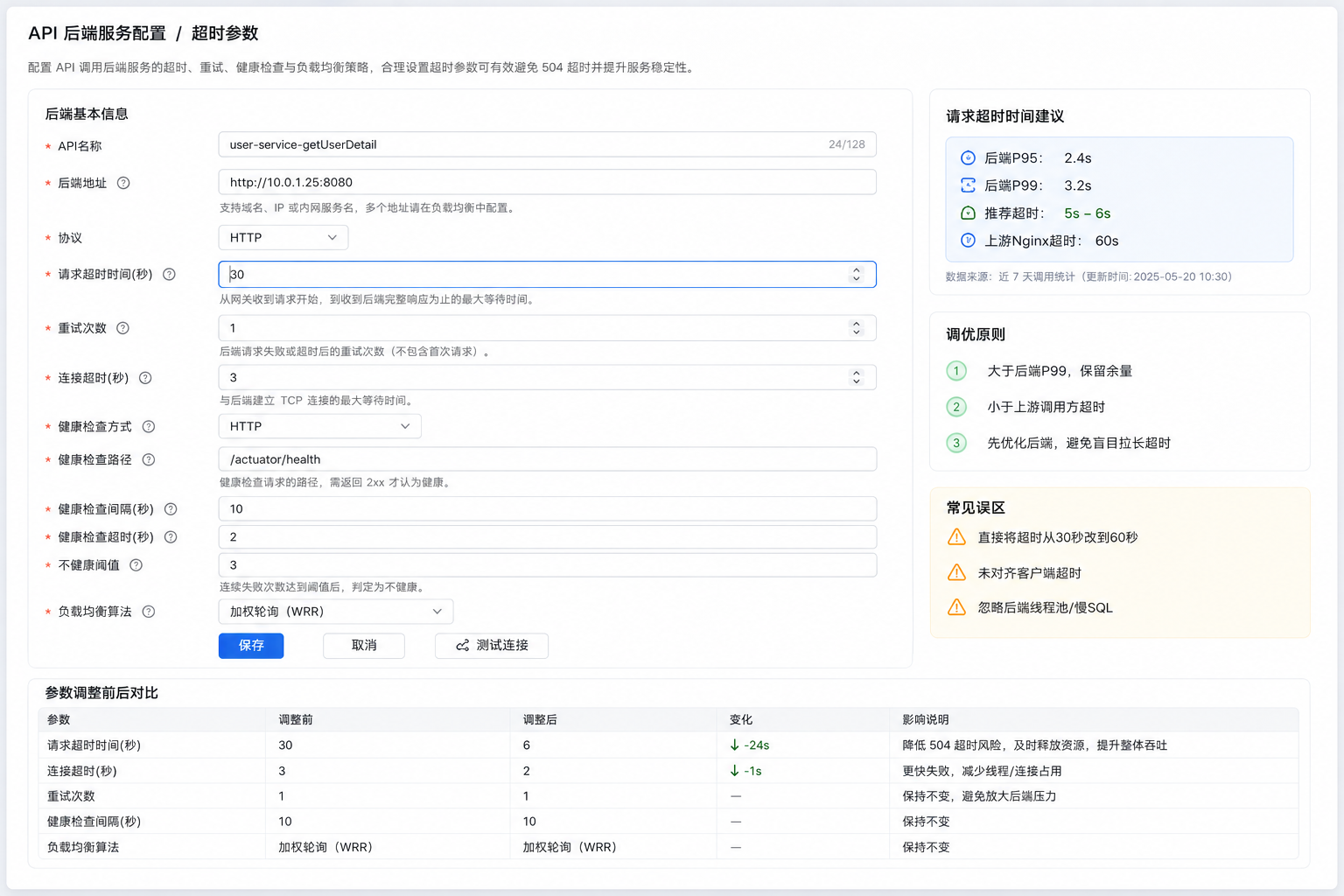Click the 数据来源 update-time note
The image size is (1344, 896).
click(1088, 276)
